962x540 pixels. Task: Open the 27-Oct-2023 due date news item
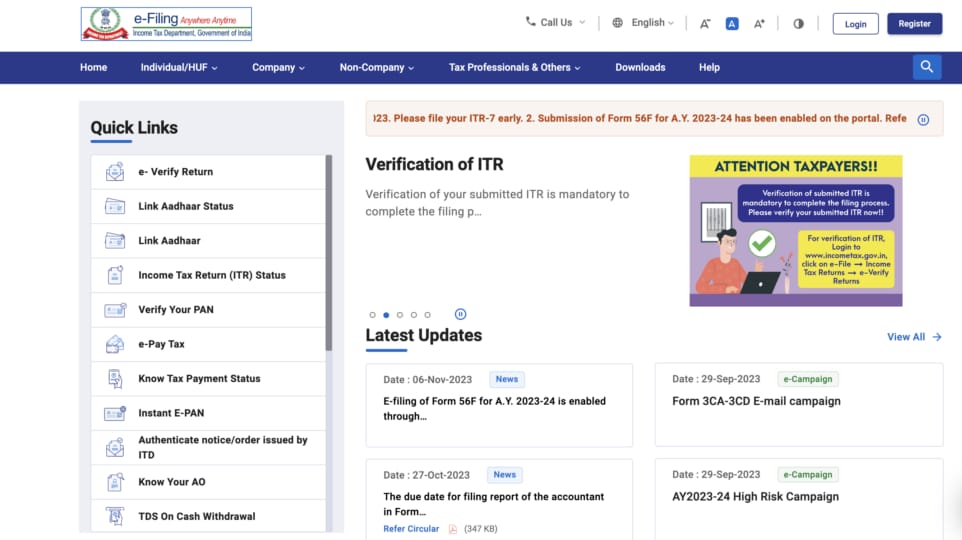click(x=499, y=500)
